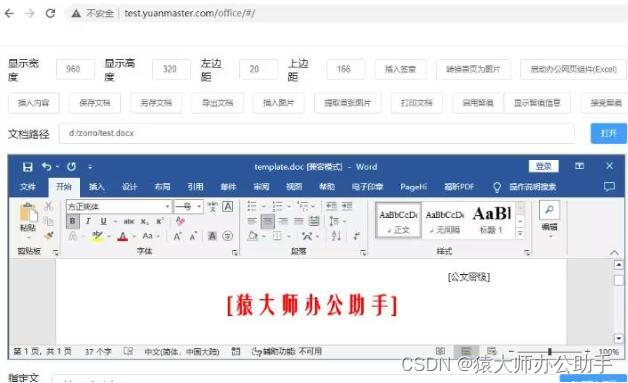The width and height of the screenshot is (628, 383).
Task: Click the Character Border (A) icon
Action: [x=227, y=206]
